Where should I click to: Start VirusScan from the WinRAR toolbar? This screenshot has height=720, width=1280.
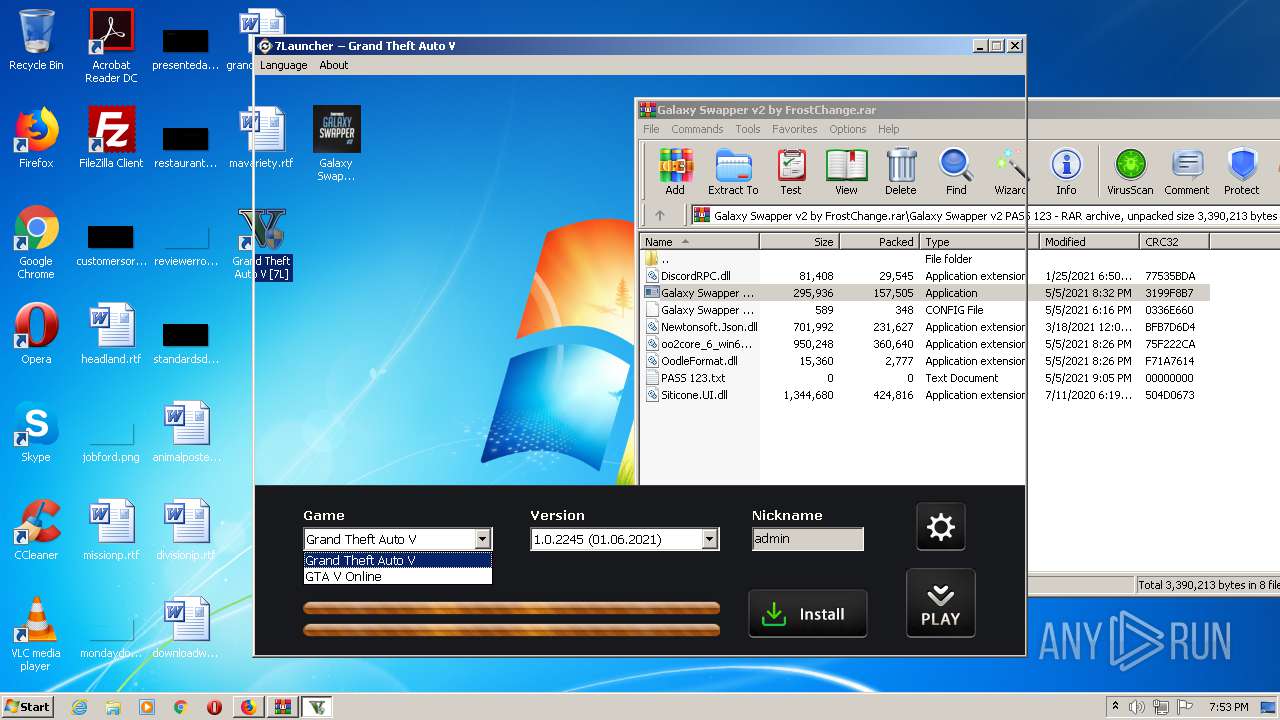1130,171
